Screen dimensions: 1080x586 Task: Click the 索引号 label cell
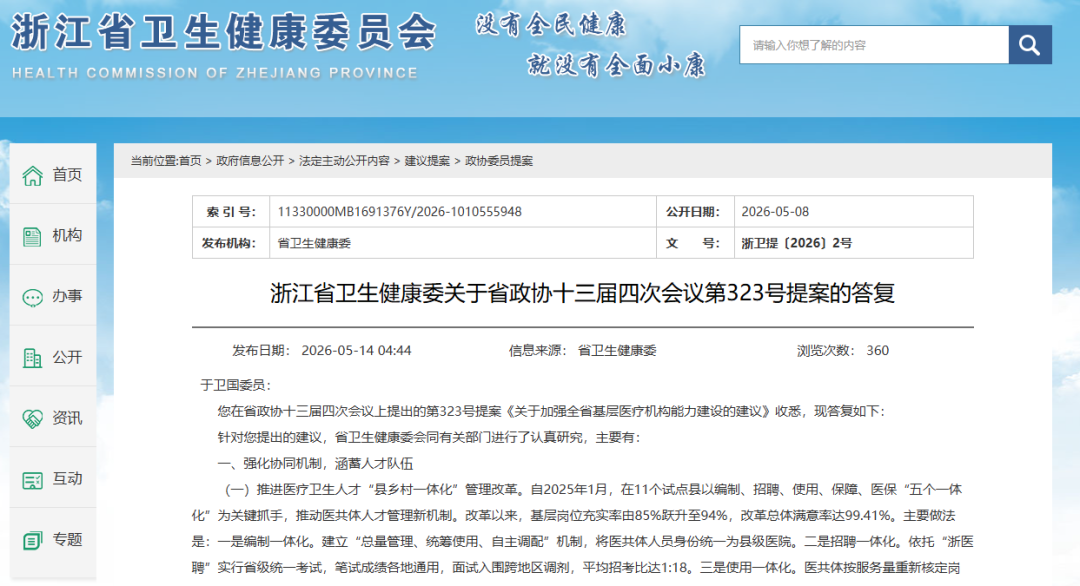click(x=231, y=211)
